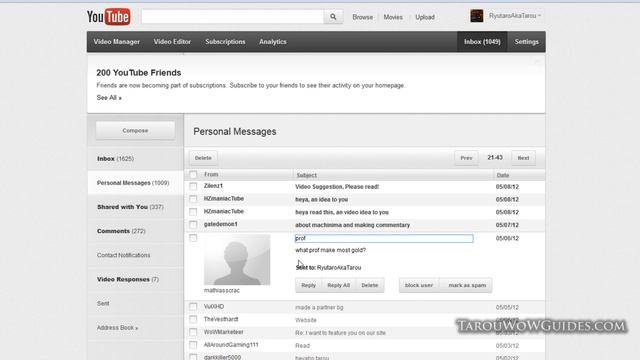Mark the prof message as spam
The image size is (640, 360).
(467, 285)
